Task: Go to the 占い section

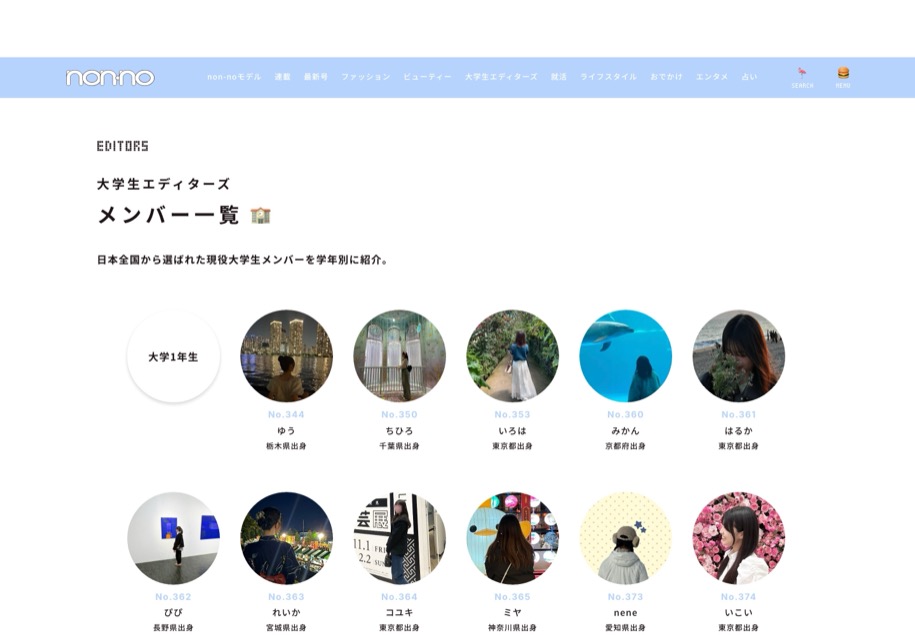Action: tap(749, 76)
